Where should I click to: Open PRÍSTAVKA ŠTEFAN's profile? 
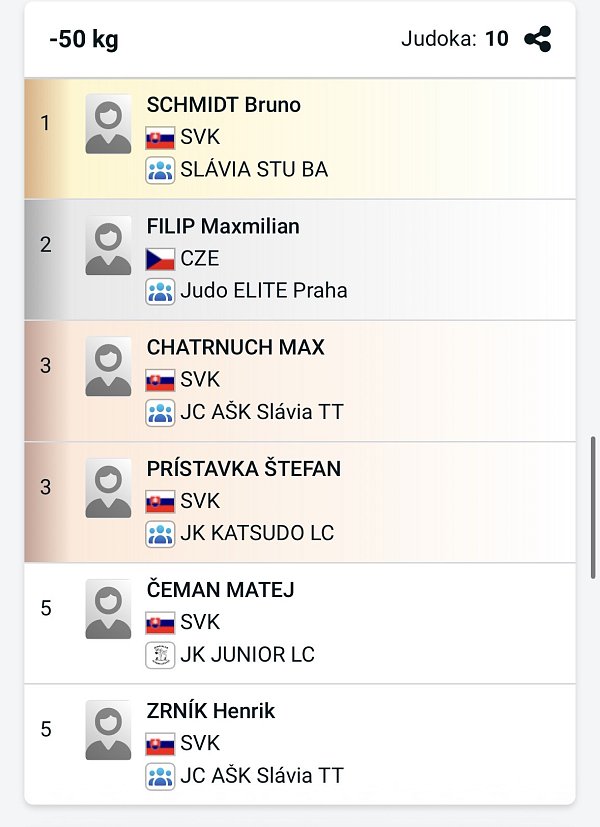[x=243, y=468]
